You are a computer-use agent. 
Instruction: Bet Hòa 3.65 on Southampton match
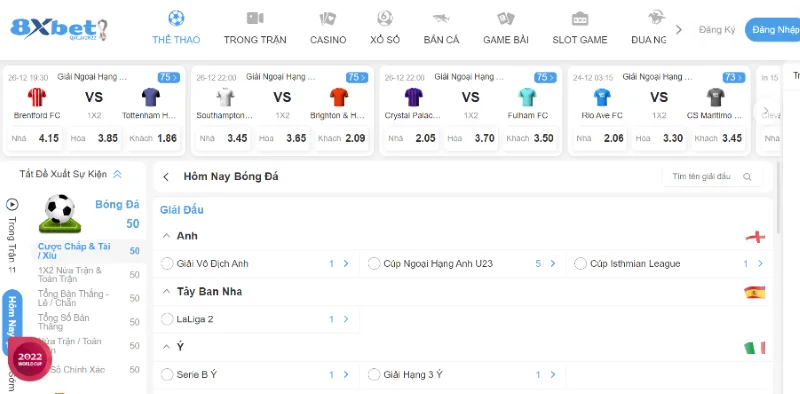tap(283, 138)
